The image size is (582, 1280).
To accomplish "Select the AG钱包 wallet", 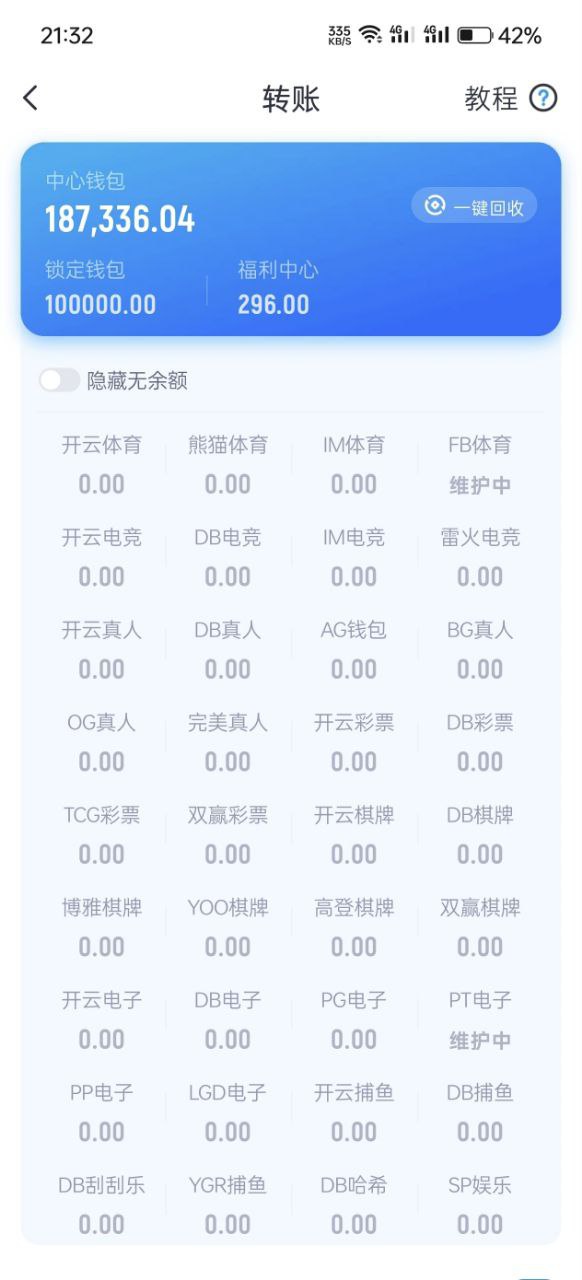I will pyautogui.click(x=354, y=650).
